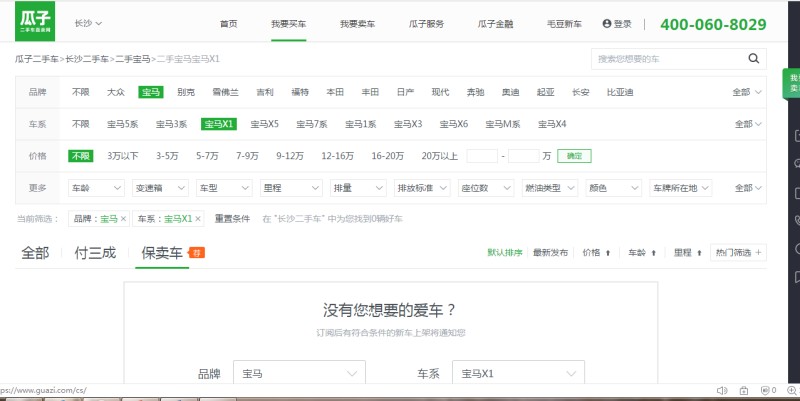800x401 pixels.
Task: Open the 颜色 dropdown
Action: click(613, 188)
